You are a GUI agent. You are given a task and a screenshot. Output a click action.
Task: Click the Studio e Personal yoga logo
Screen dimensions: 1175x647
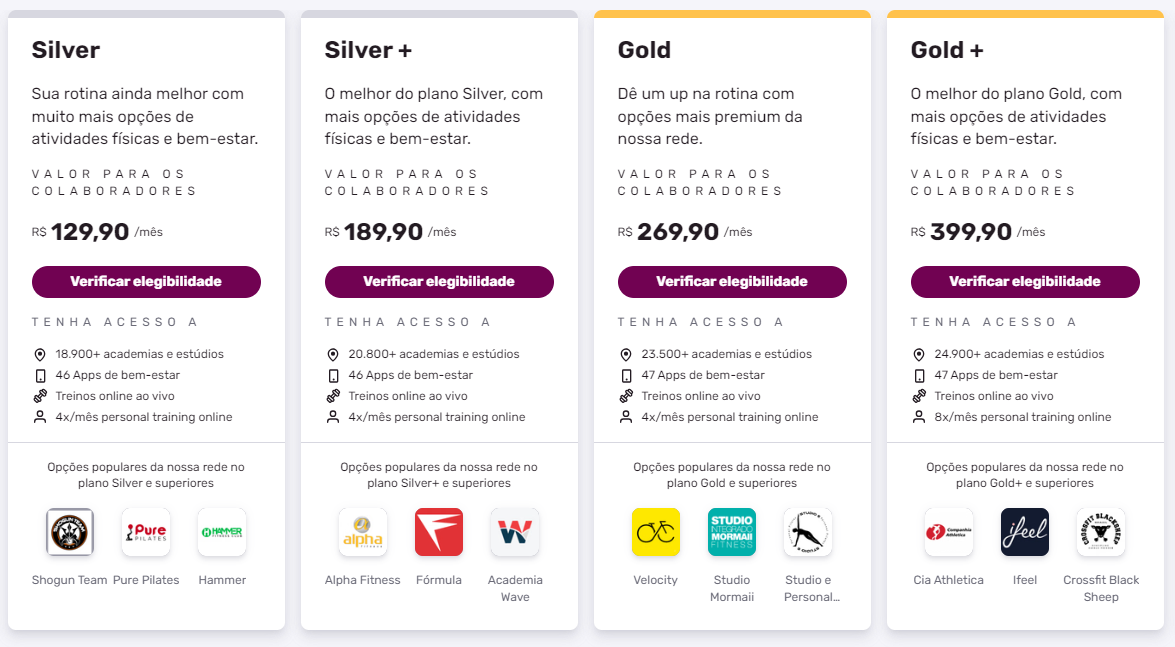click(x=808, y=532)
